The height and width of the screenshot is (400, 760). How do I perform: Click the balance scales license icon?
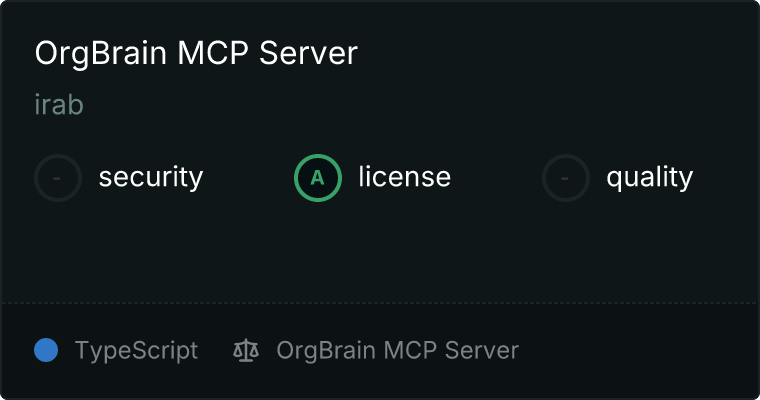(x=246, y=350)
